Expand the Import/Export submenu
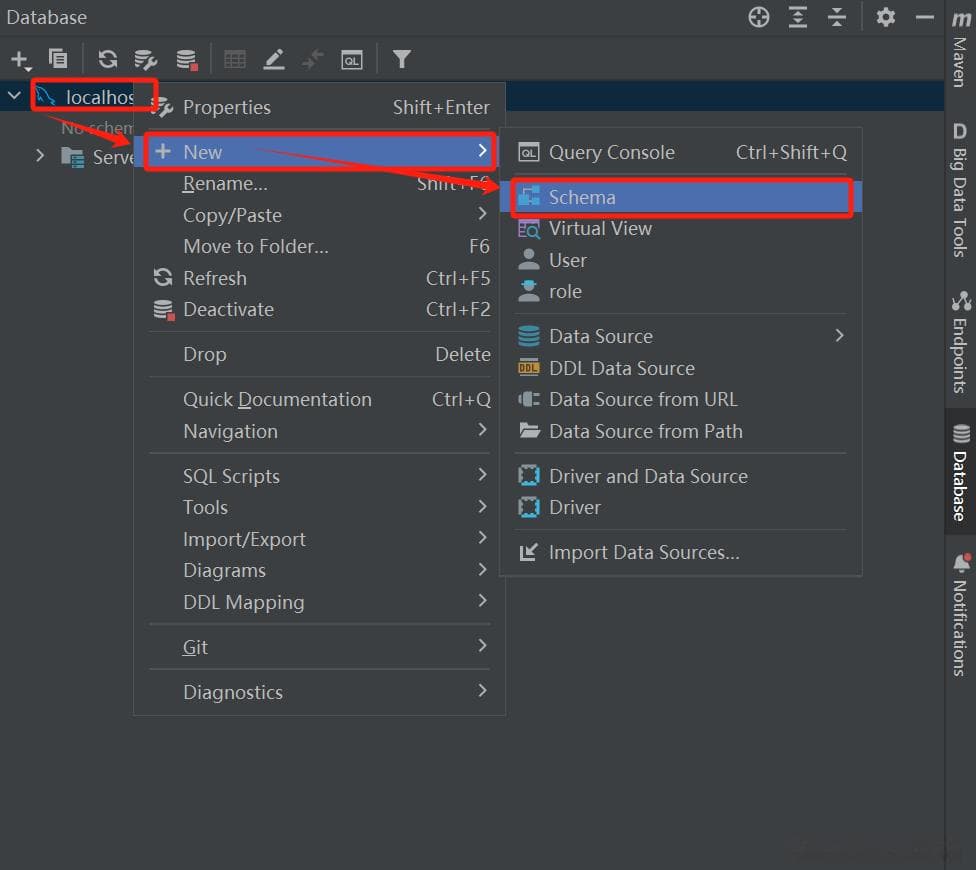This screenshot has width=976, height=870. (319, 539)
